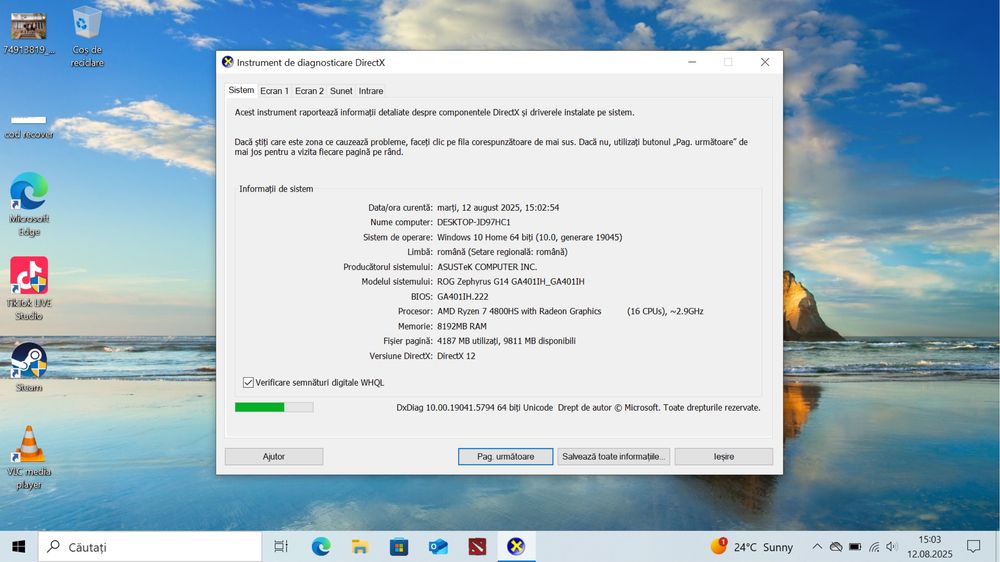Click the română language value
The height and width of the screenshot is (562, 1000).
click(x=503, y=252)
